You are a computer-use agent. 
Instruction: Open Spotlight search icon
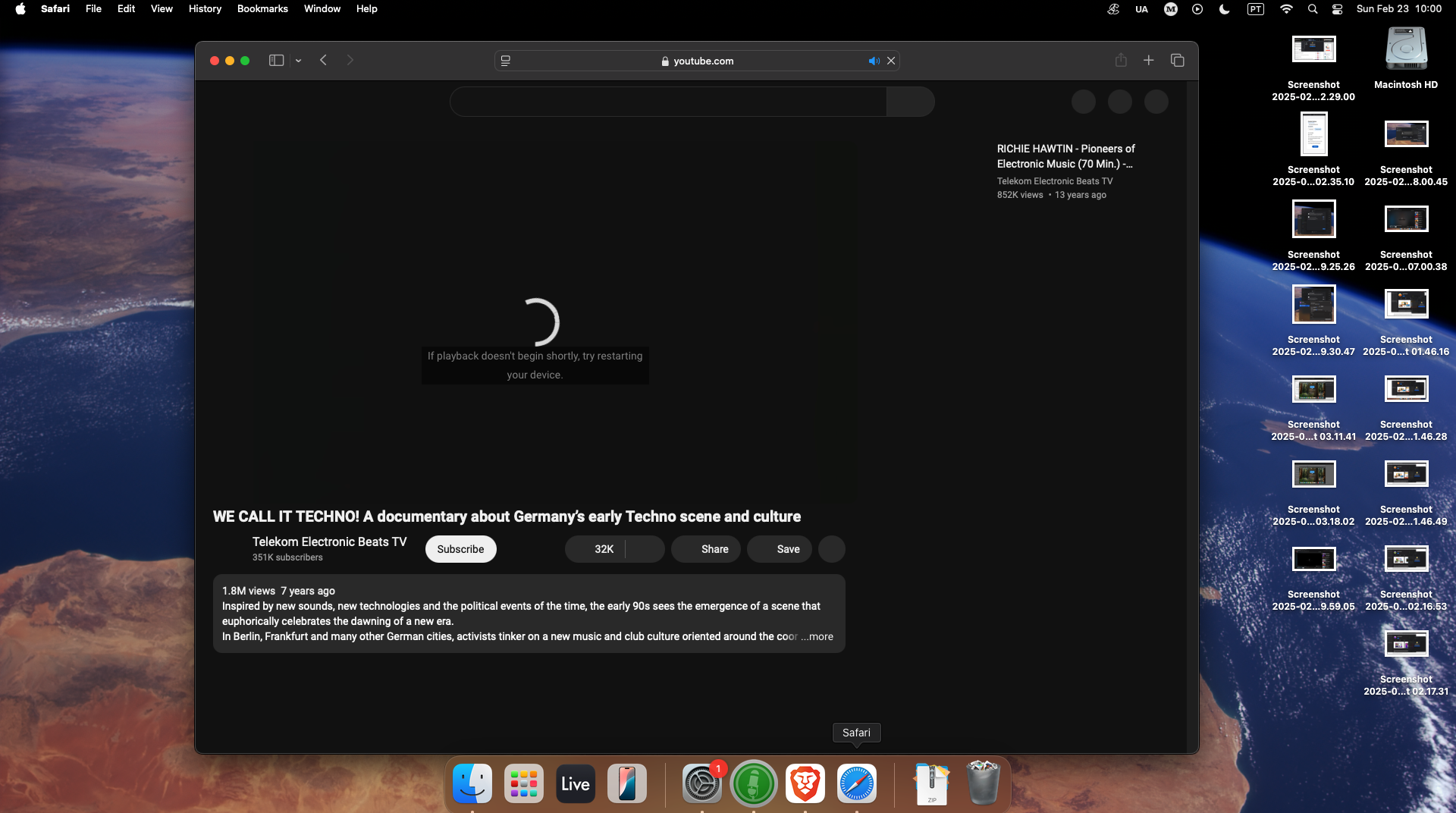(1313, 9)
